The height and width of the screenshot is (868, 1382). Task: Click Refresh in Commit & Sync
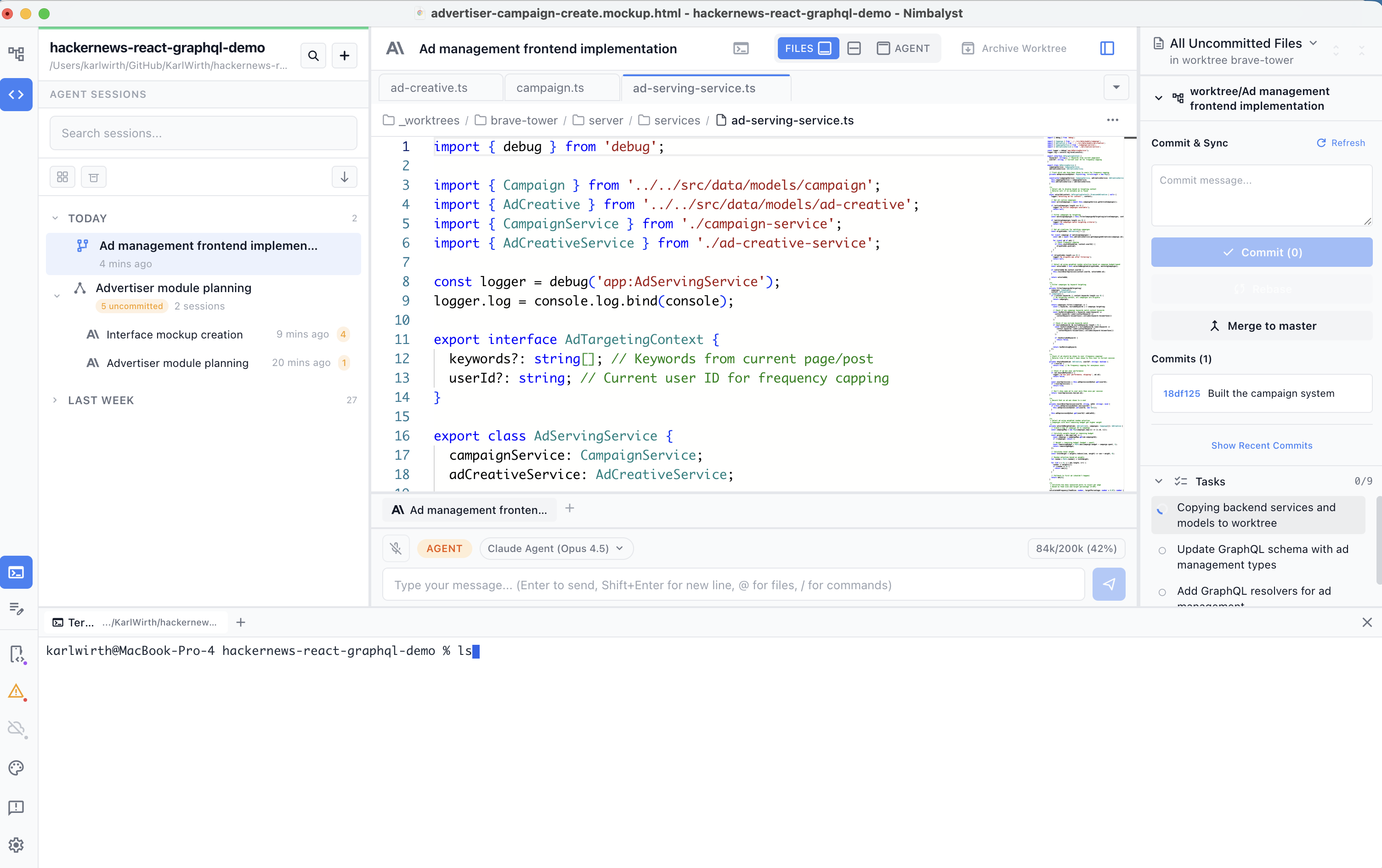pos(1341,143)
